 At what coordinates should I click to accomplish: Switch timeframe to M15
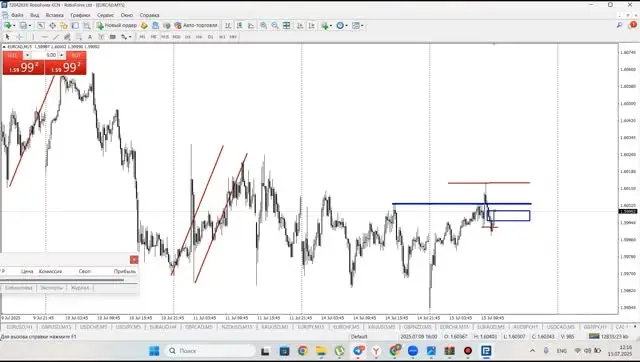[x=164, y=37]
